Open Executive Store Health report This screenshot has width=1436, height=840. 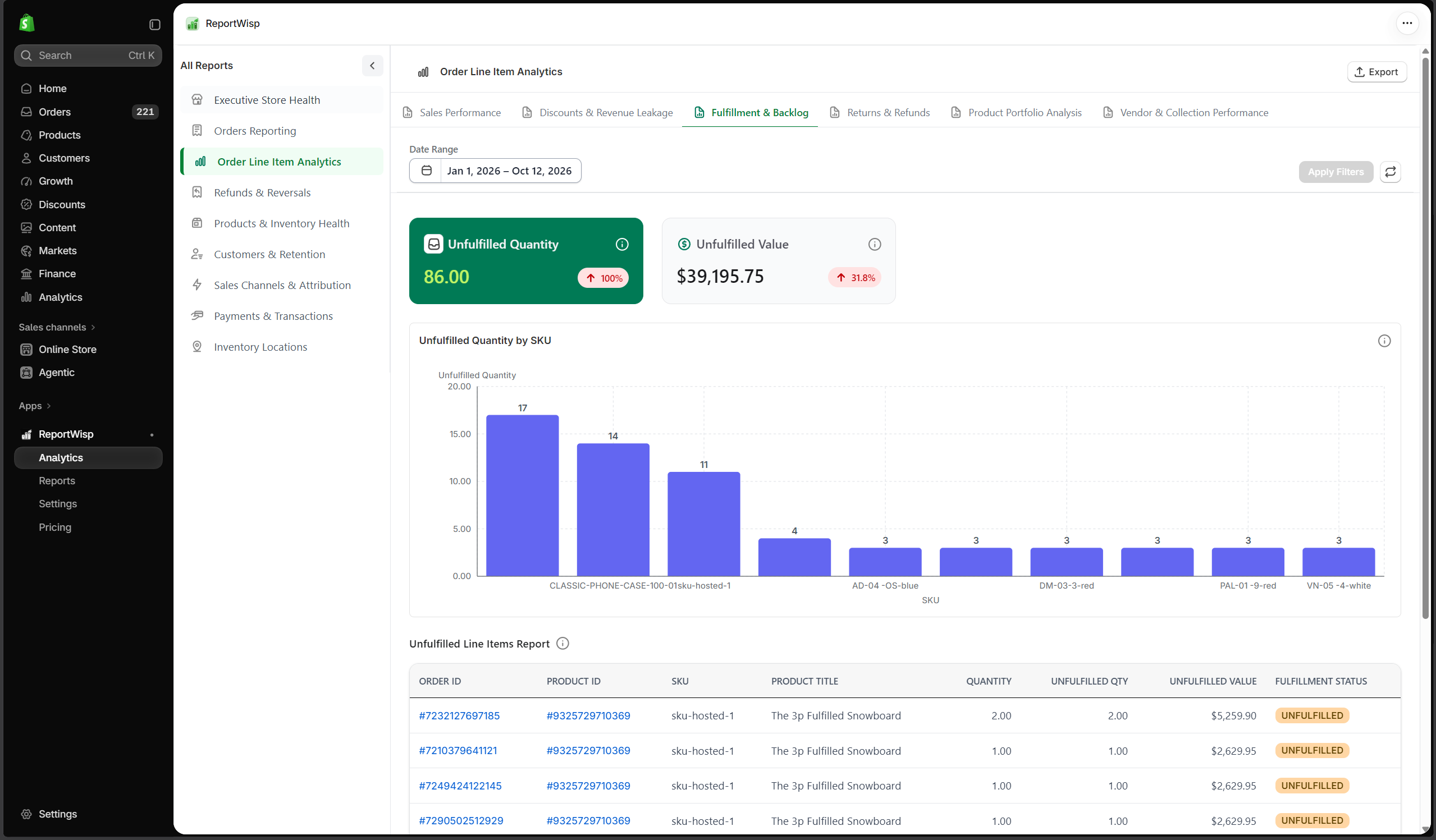(x=282, y=100)
